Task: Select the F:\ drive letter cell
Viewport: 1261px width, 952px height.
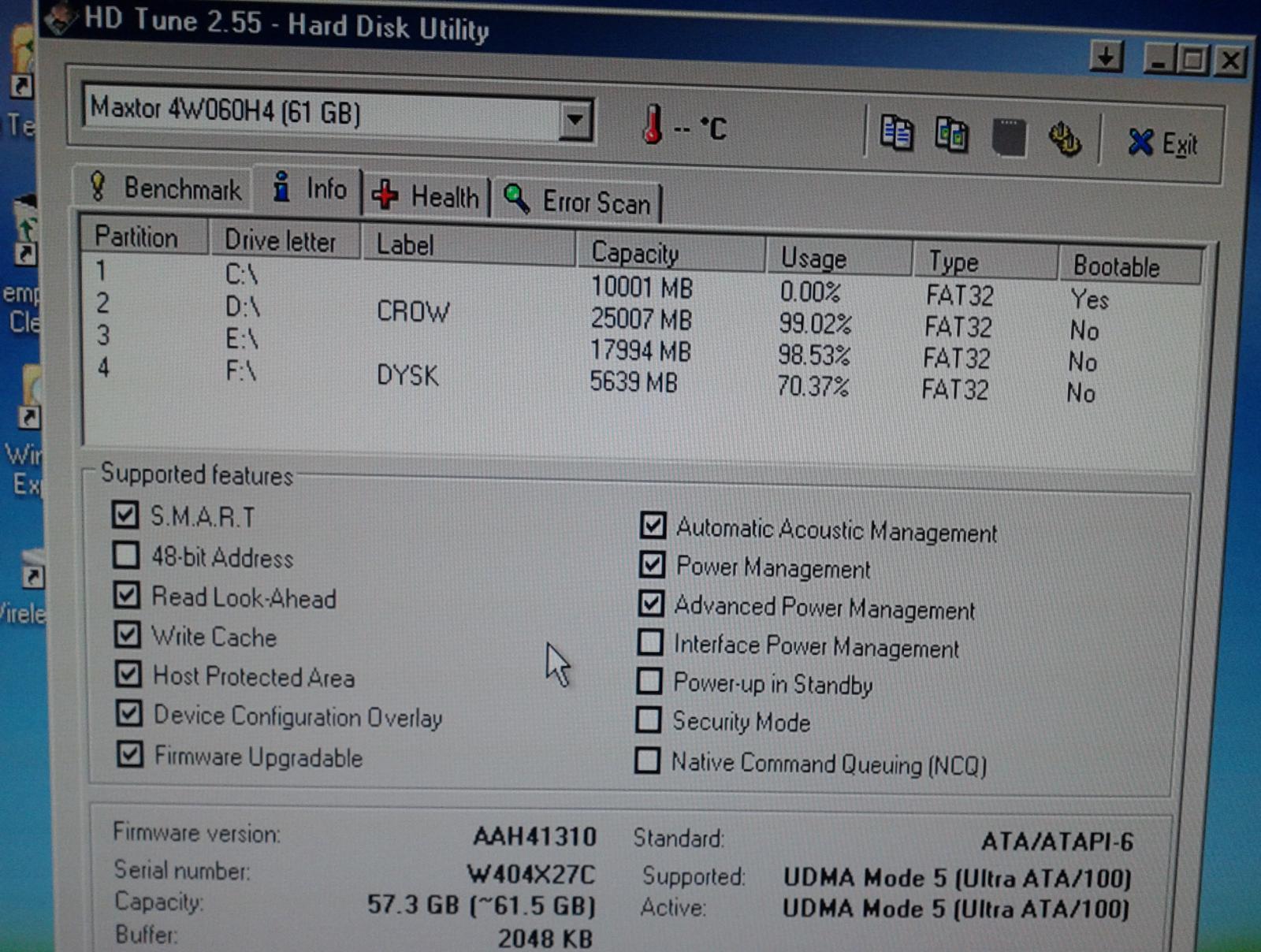Action: click(241, 370)
